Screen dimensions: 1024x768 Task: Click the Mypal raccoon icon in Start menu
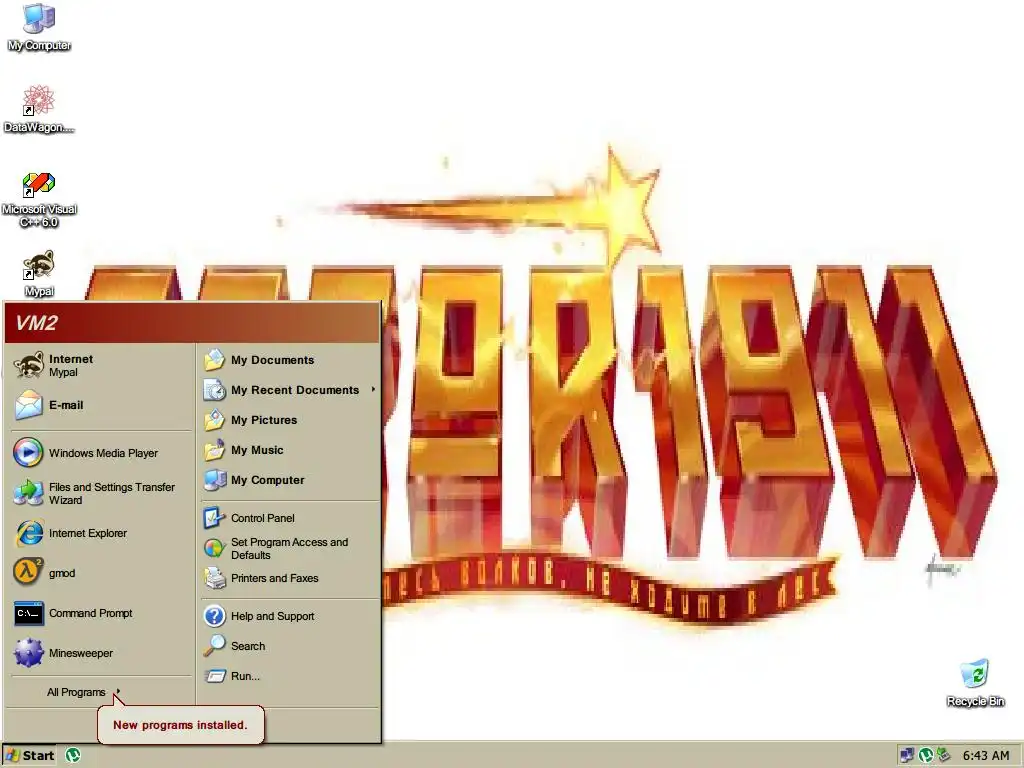coord(29,365)
